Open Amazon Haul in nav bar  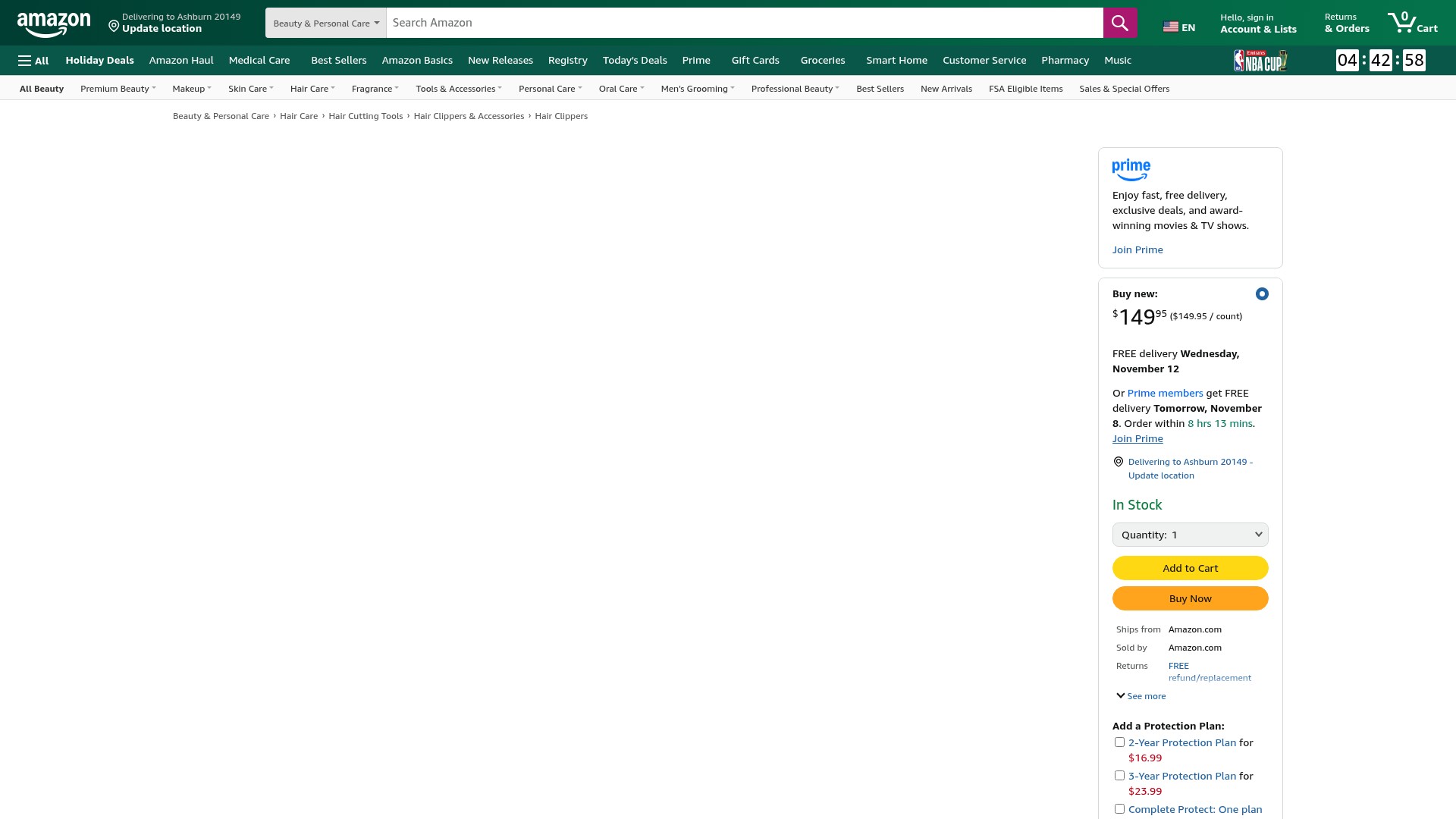[181, 61]
